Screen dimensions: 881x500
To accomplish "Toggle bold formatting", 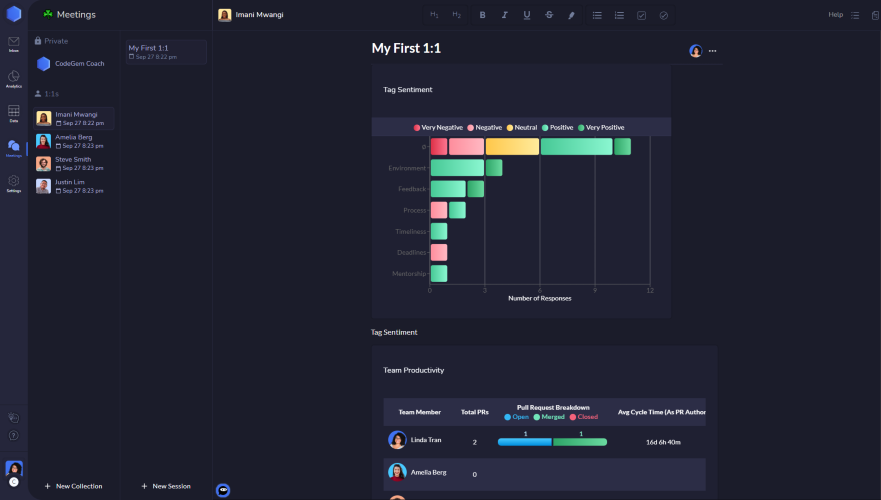I will pyautogui.click(x=482, y=15).
